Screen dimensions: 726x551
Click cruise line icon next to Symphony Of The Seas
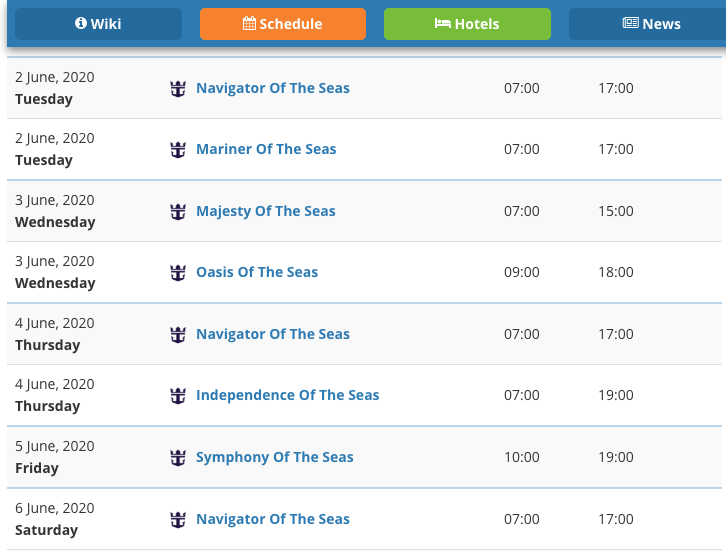click(x=178, y=458)
